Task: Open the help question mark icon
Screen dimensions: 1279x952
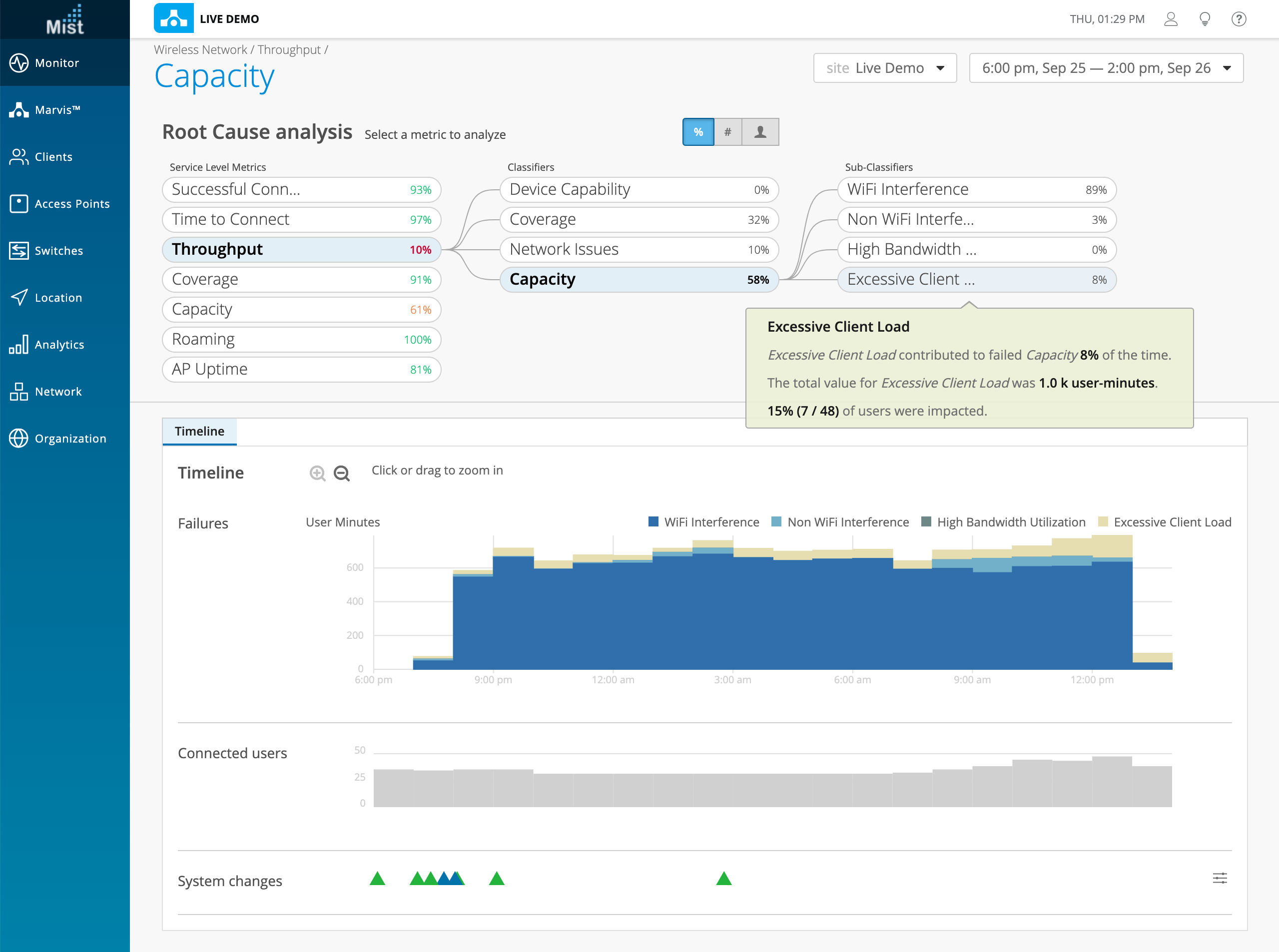Action: click(1239, 19)
